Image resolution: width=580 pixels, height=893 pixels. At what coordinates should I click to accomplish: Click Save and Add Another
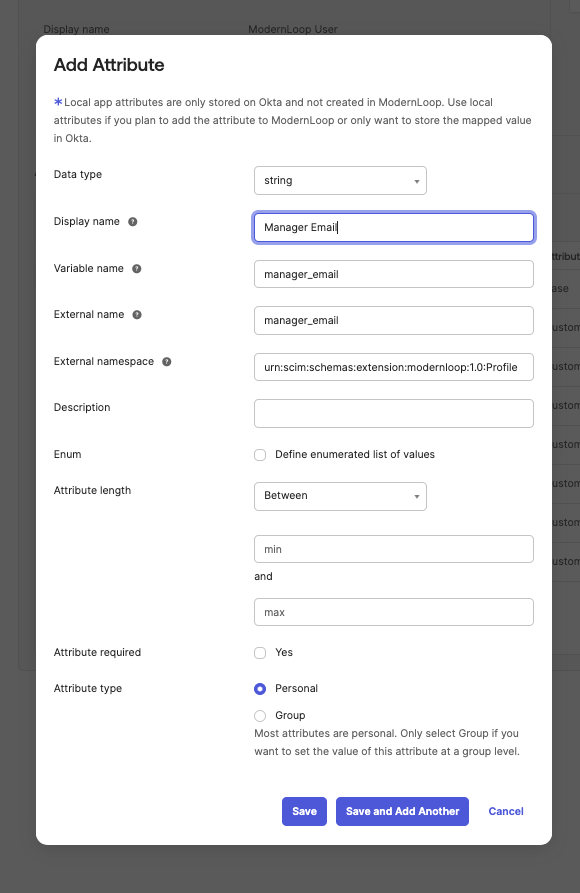[x=402, y=812]
